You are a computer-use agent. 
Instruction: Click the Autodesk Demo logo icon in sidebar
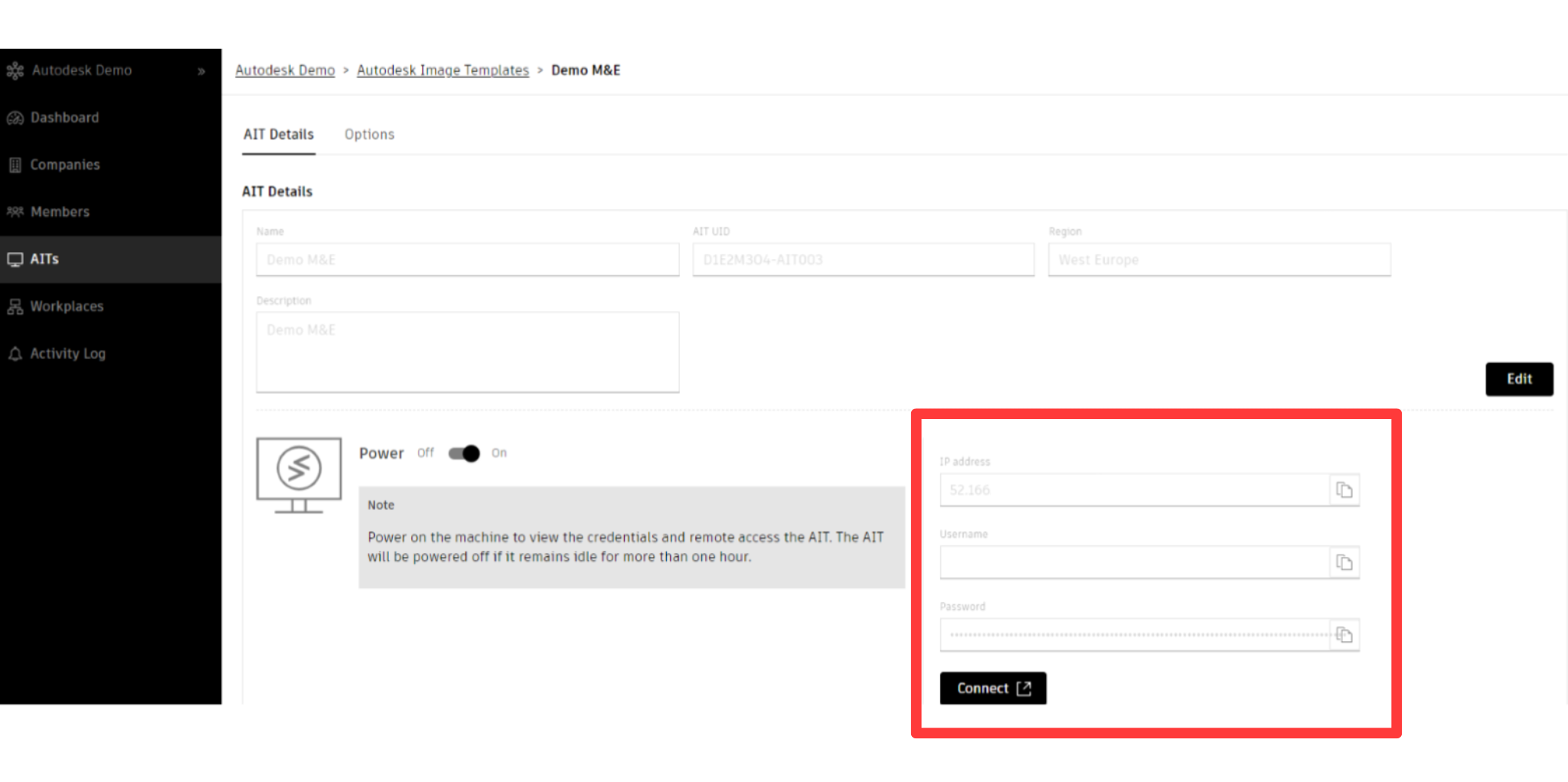tap(15, 70)
